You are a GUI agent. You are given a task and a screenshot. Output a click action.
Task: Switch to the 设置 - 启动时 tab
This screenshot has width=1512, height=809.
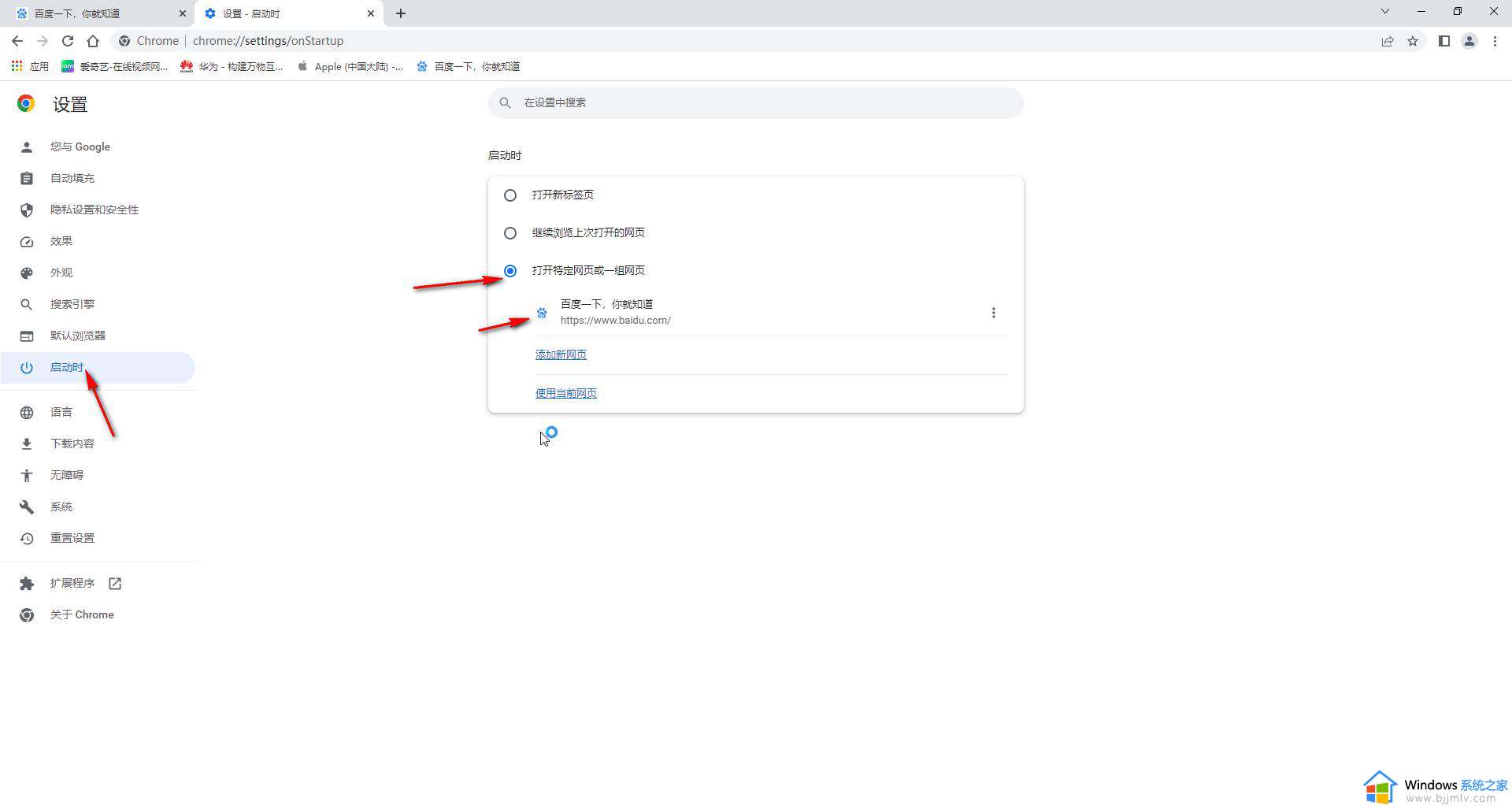click(x=288, y=13)
